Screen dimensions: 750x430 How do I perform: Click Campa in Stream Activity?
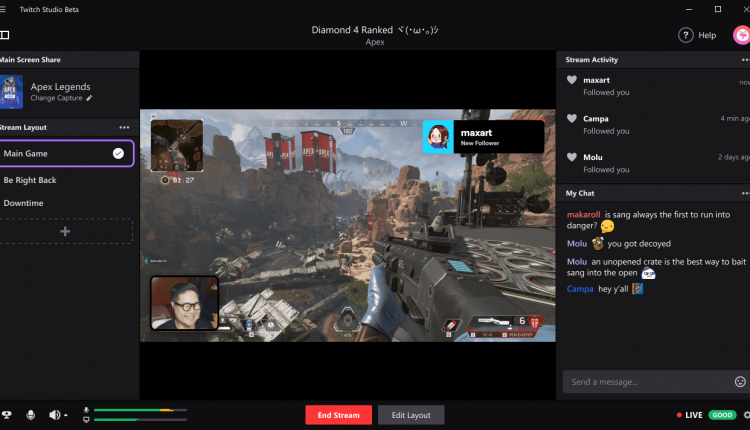click(x=596, y=119)
